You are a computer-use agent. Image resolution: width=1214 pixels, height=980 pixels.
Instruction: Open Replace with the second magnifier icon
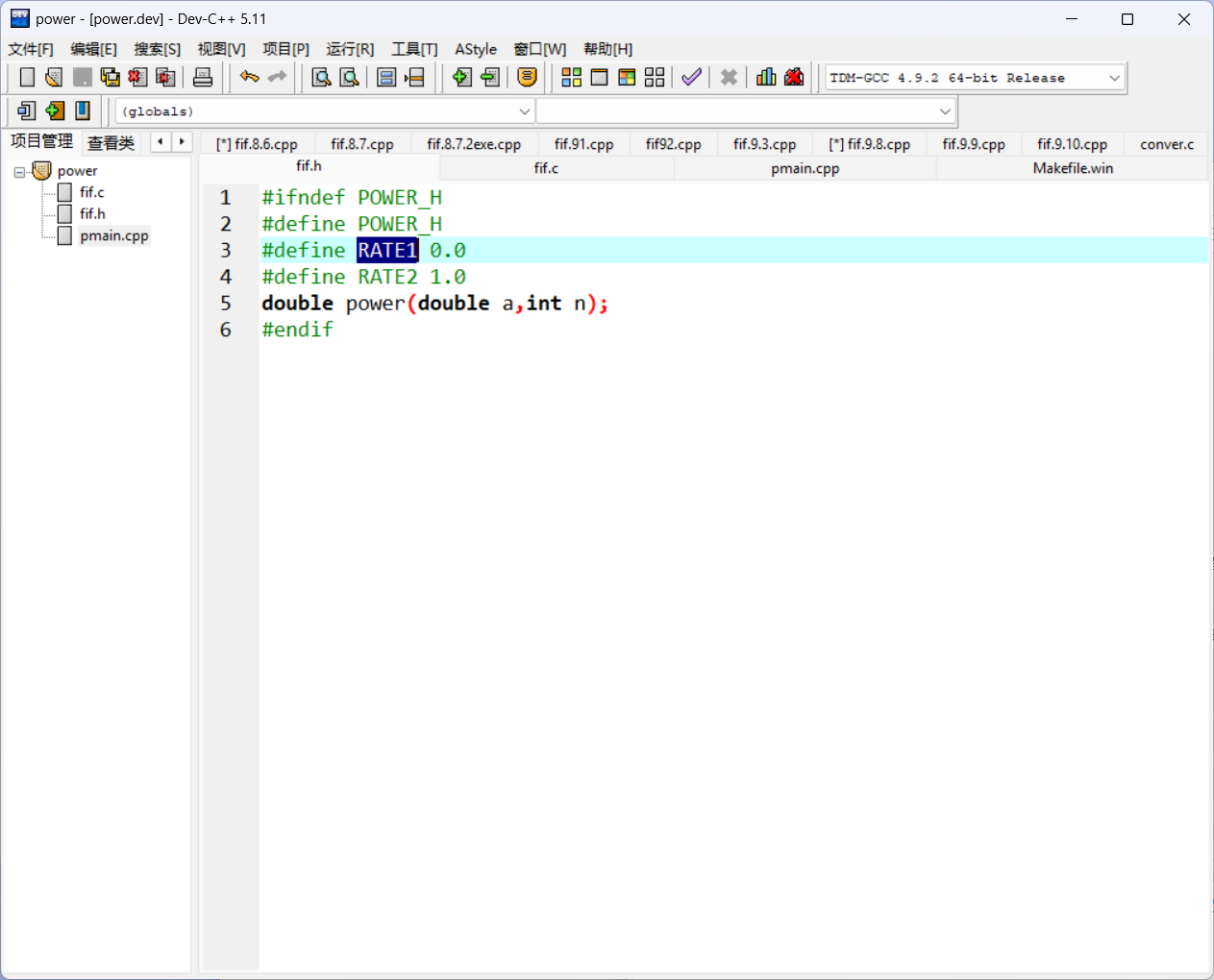pos(350,78)
